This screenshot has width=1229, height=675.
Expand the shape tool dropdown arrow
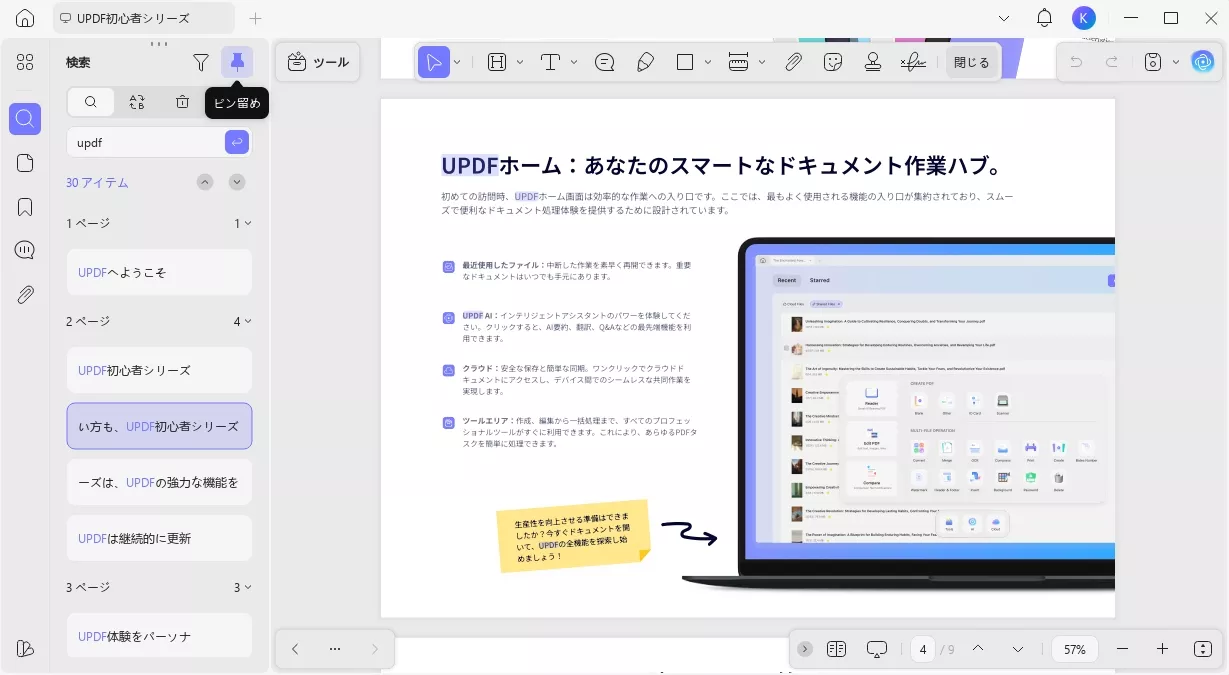[708, 62]
